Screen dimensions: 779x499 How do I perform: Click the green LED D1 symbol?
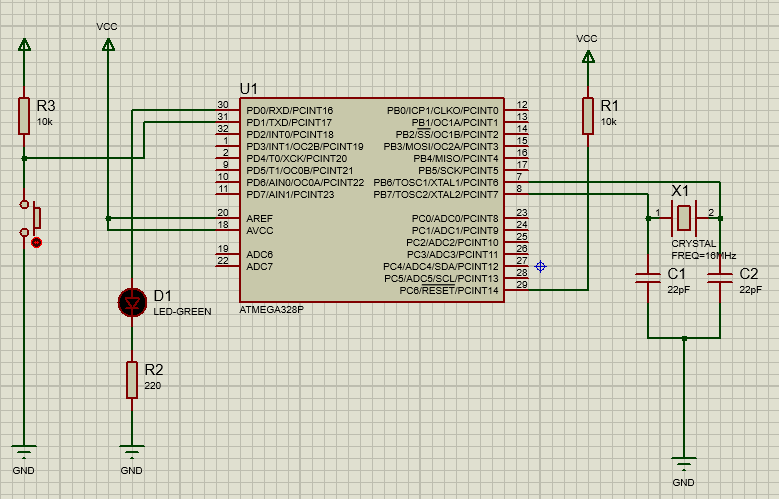(131, 300)
